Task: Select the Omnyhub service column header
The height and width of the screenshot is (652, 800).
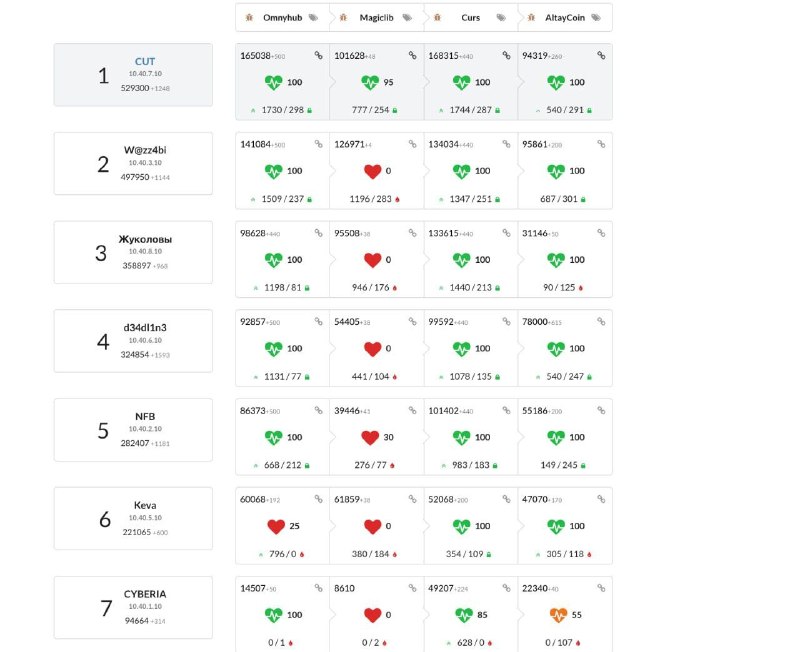Action: [283, 18]
